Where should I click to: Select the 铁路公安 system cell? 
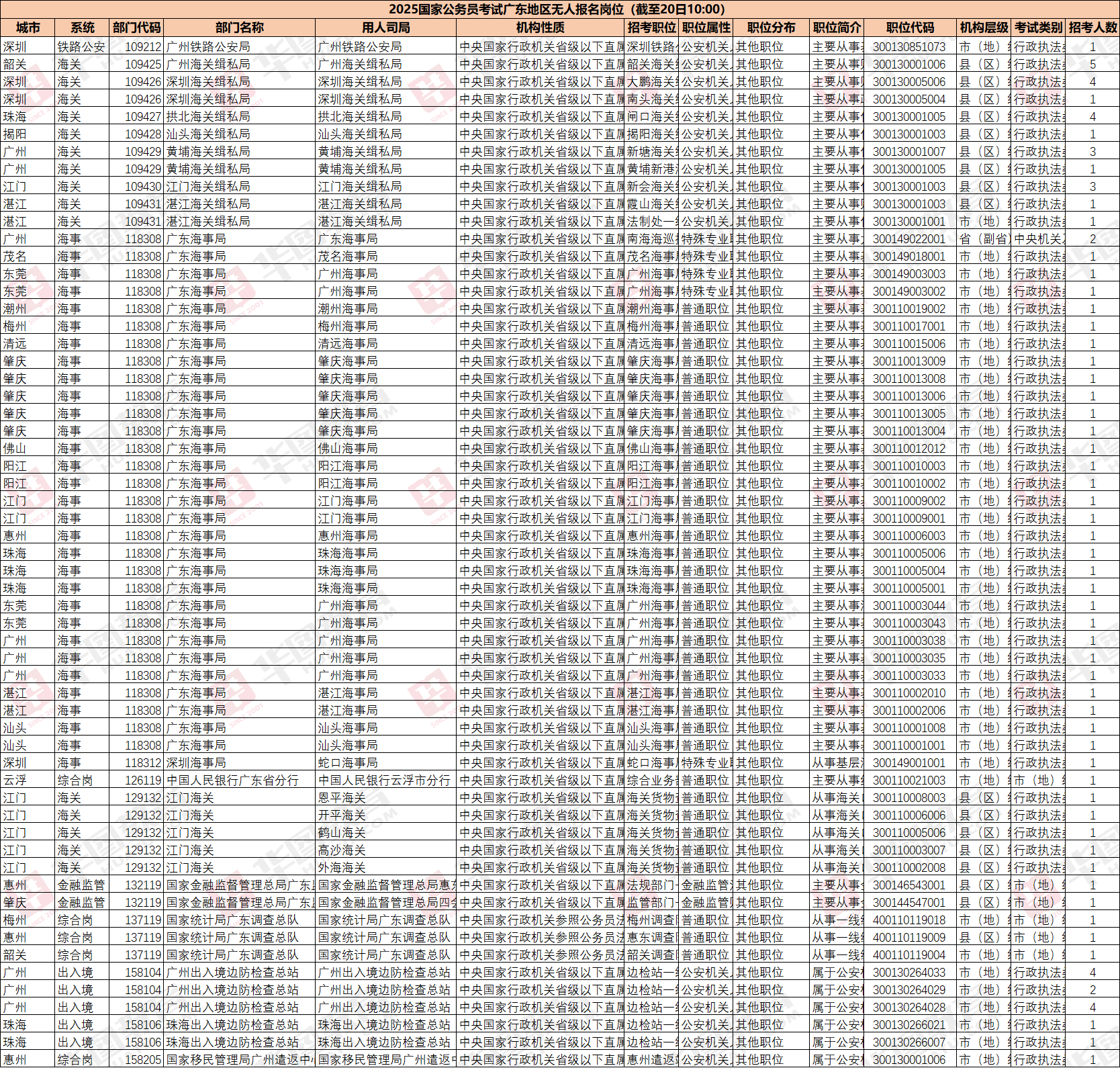tap(81, 47)
